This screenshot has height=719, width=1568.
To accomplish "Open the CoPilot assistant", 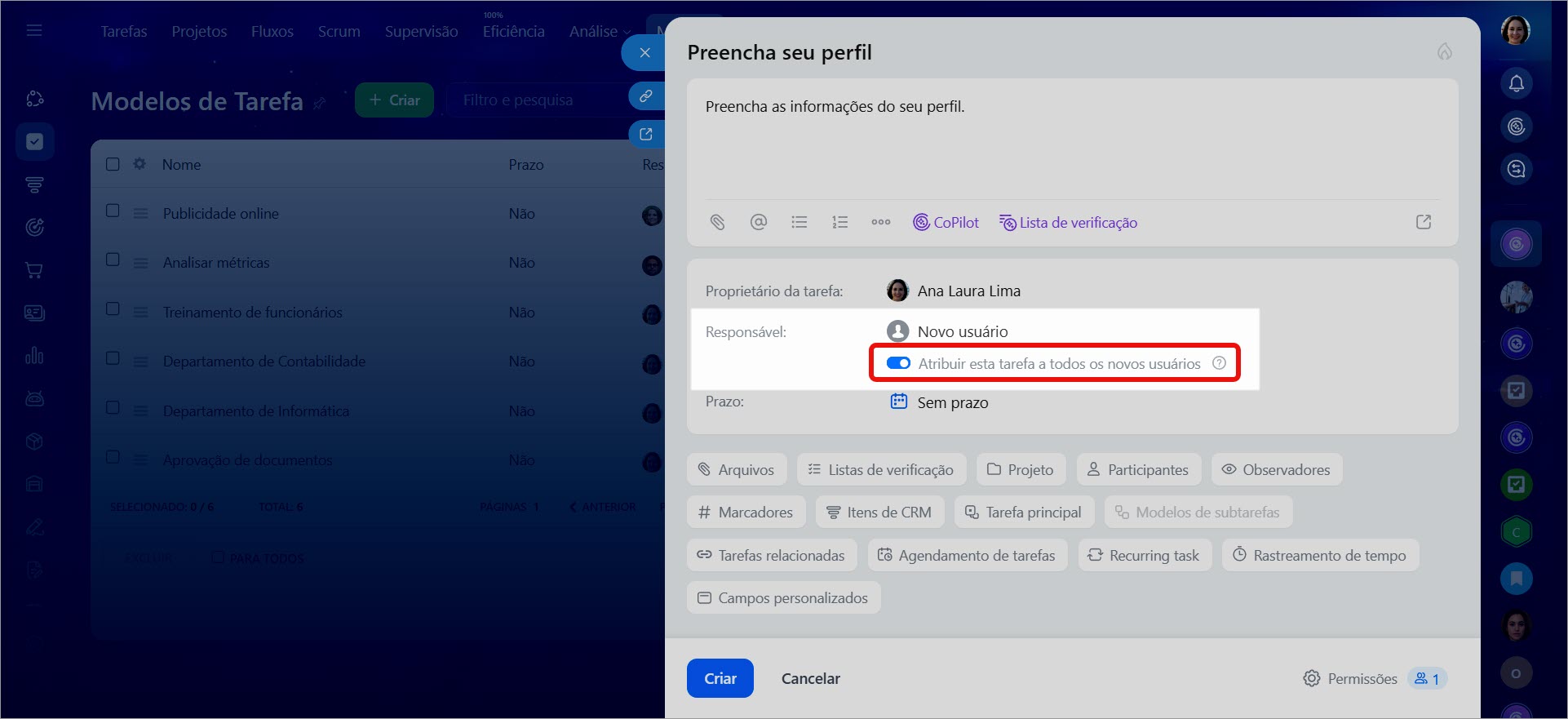I will coord(946,222).
